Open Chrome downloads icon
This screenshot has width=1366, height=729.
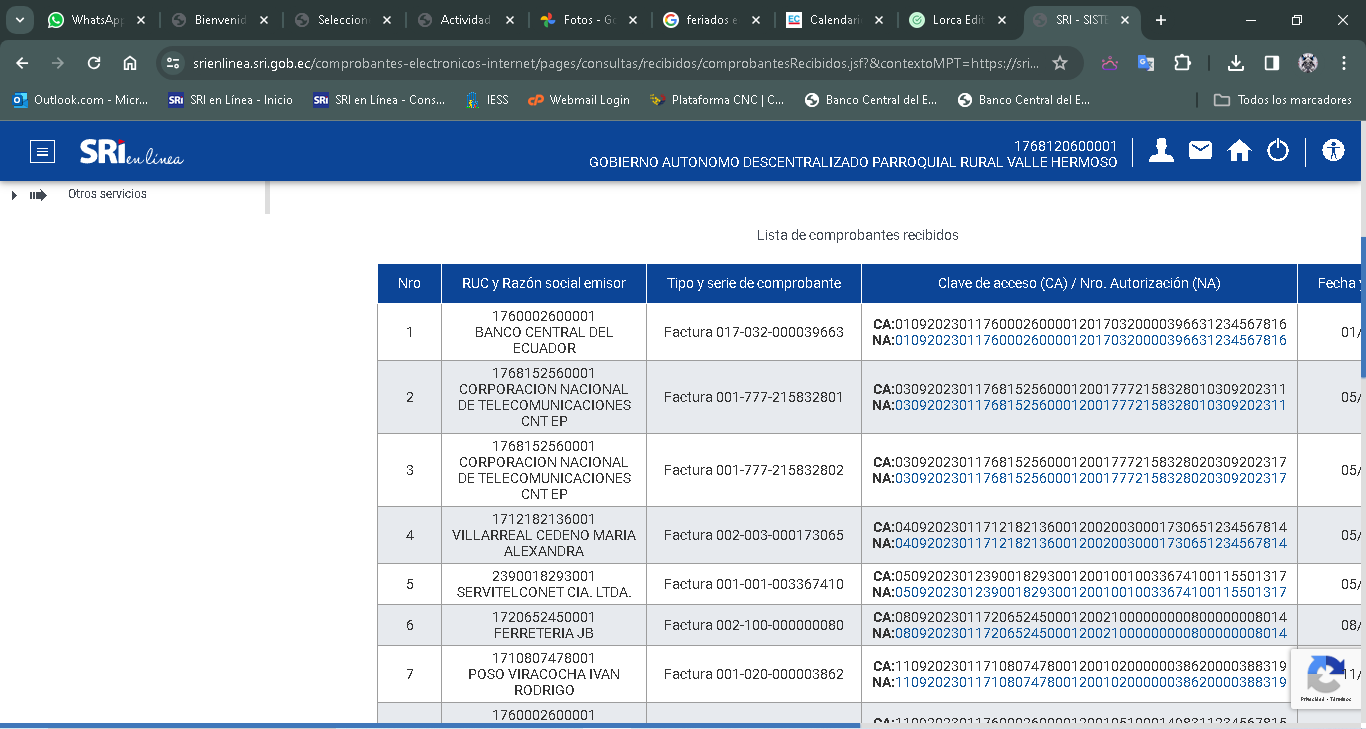pyautogui.click(x=1236, y=63)
